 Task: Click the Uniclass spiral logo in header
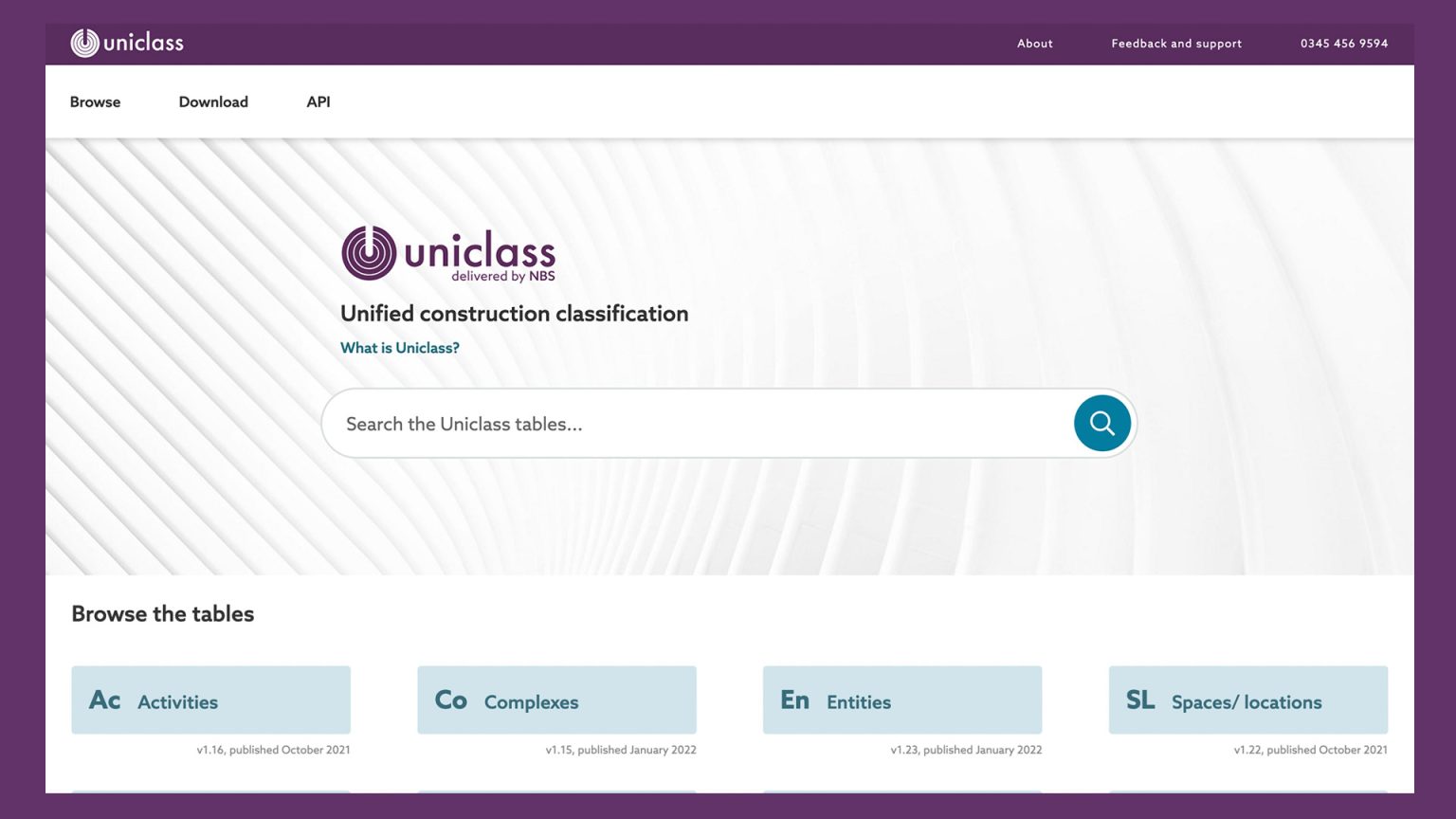point(84,43)
